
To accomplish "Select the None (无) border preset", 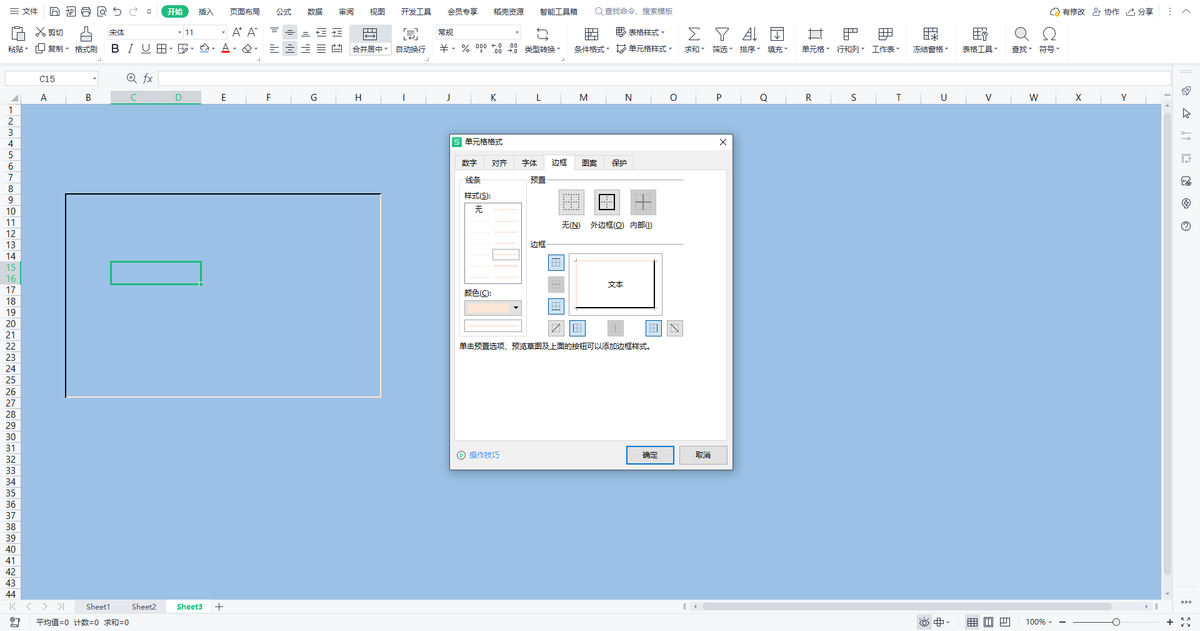I will (571, 202).
